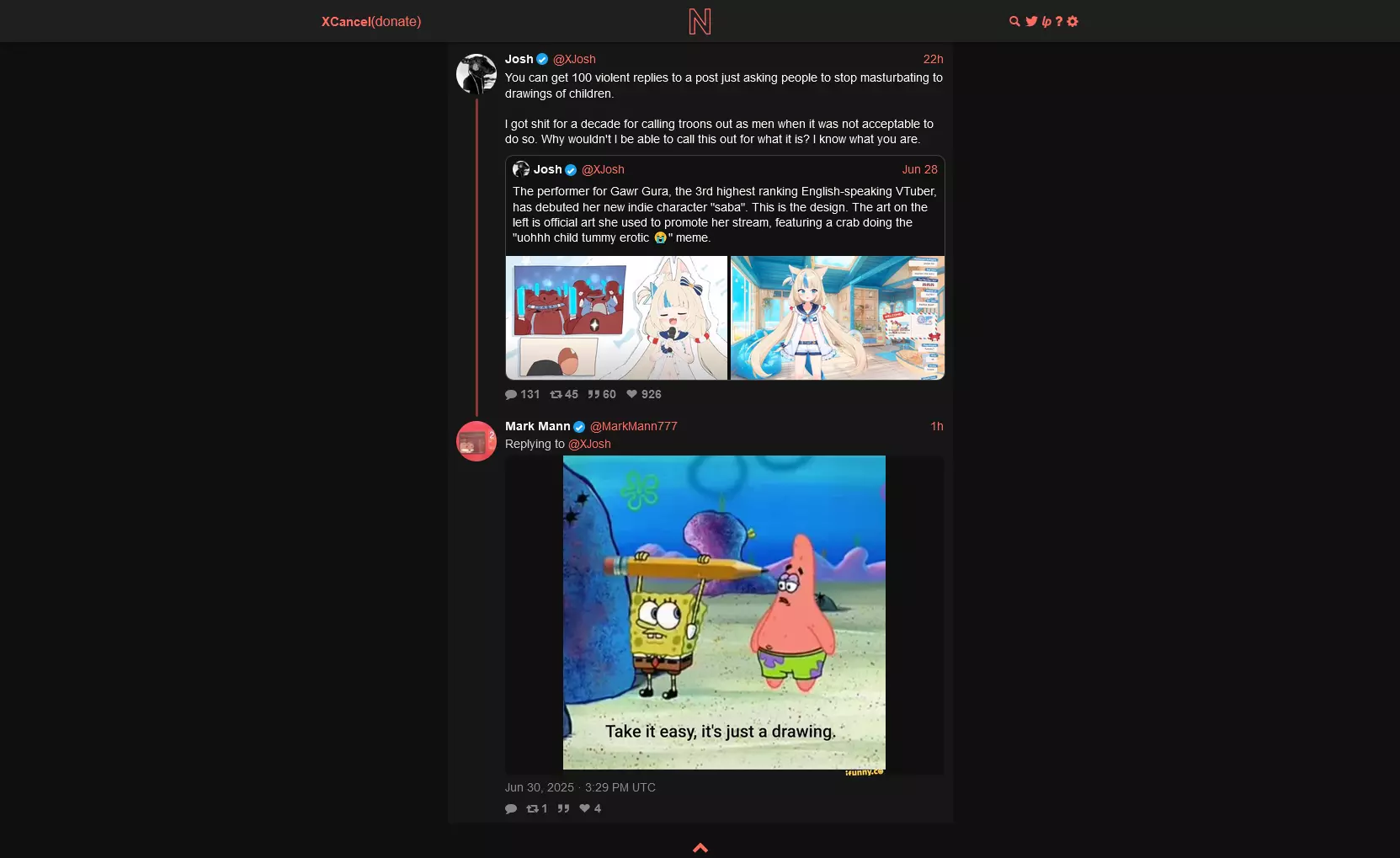This screenshot has width=1400, height=858.
Task: Open the Jun 28 quoted tweet date
Action: click(920, 169)
